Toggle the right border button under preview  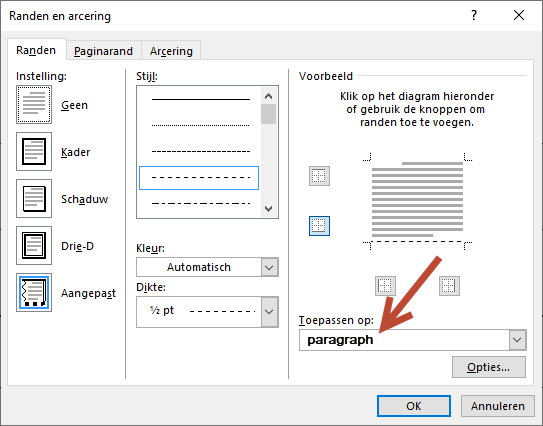(449, 286)
